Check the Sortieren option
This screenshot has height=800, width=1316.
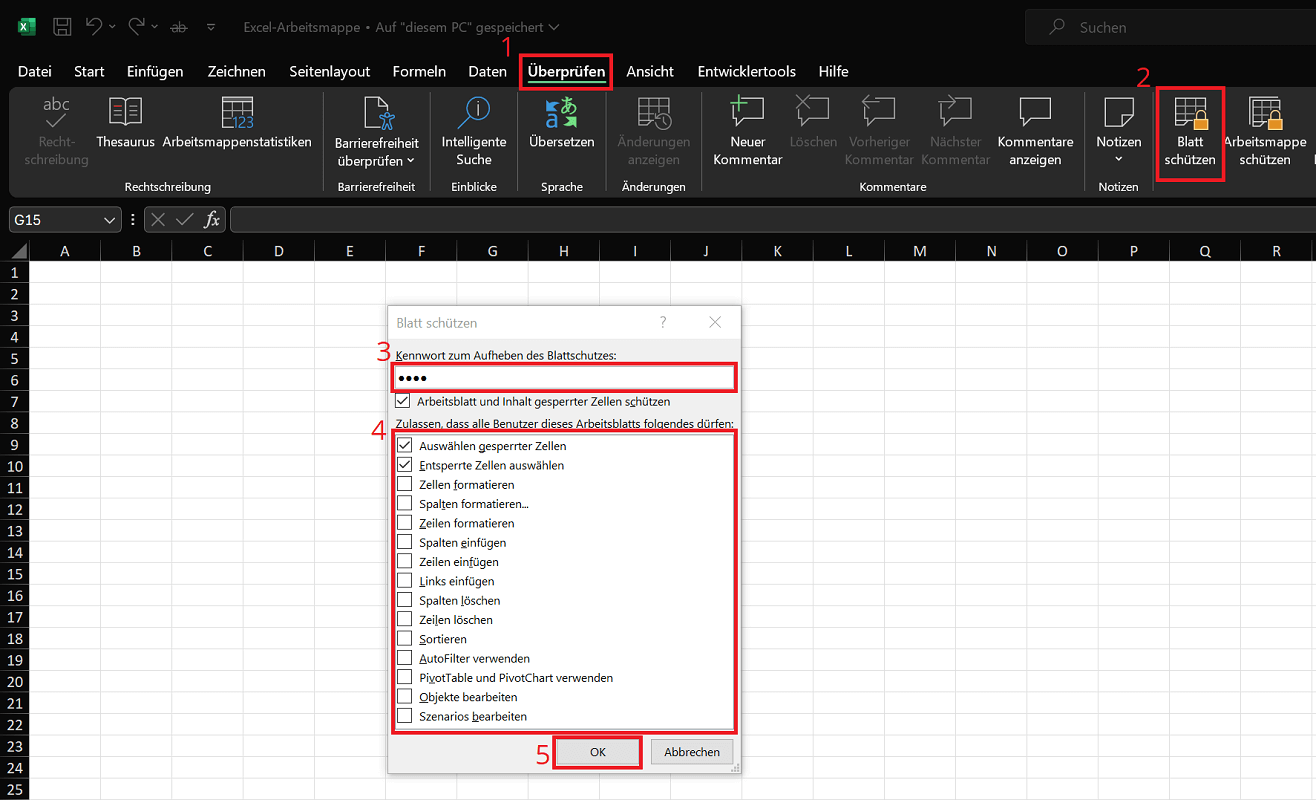coord(405,639)
